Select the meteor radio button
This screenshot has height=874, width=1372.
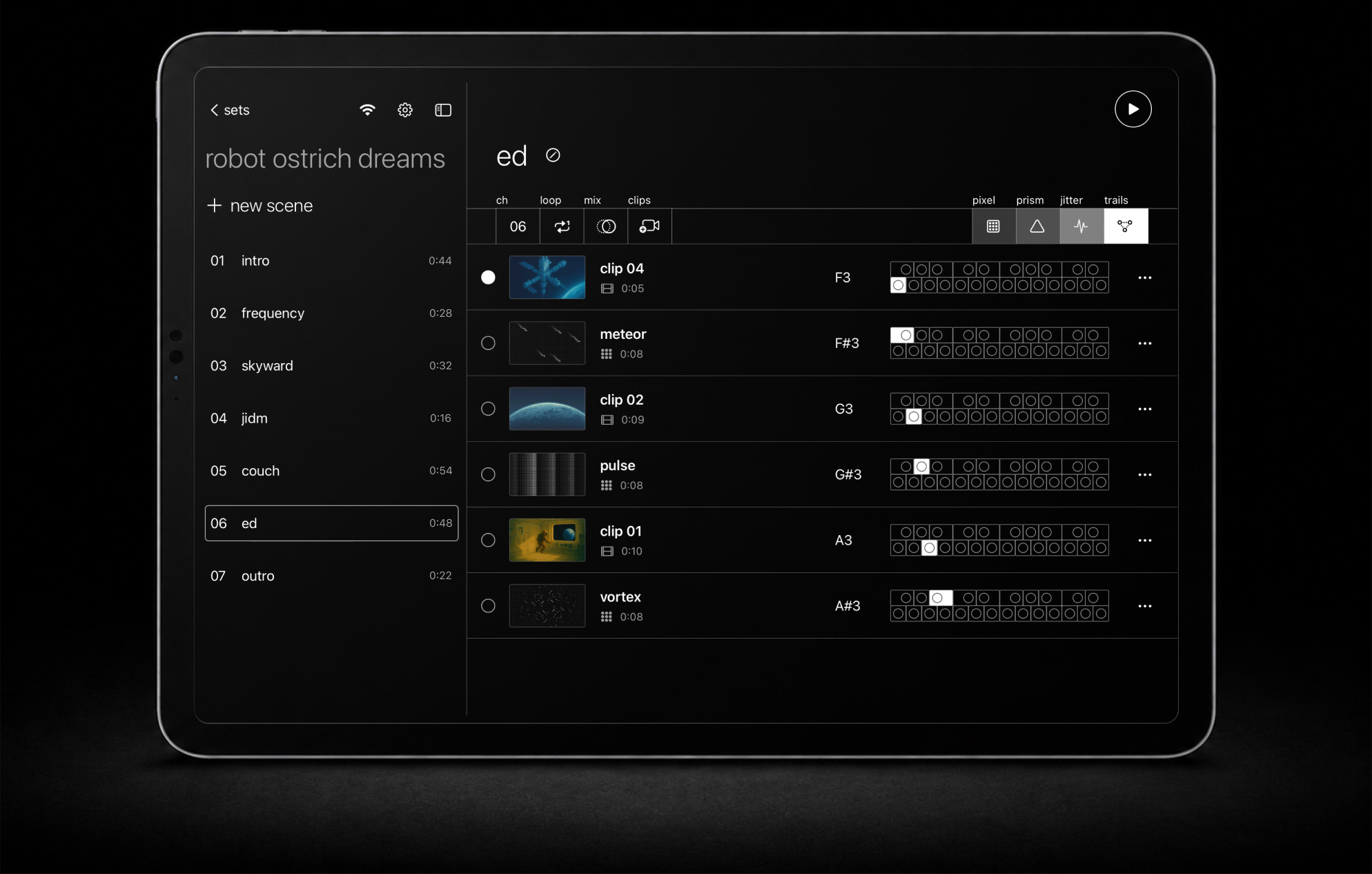pos(488,343)
